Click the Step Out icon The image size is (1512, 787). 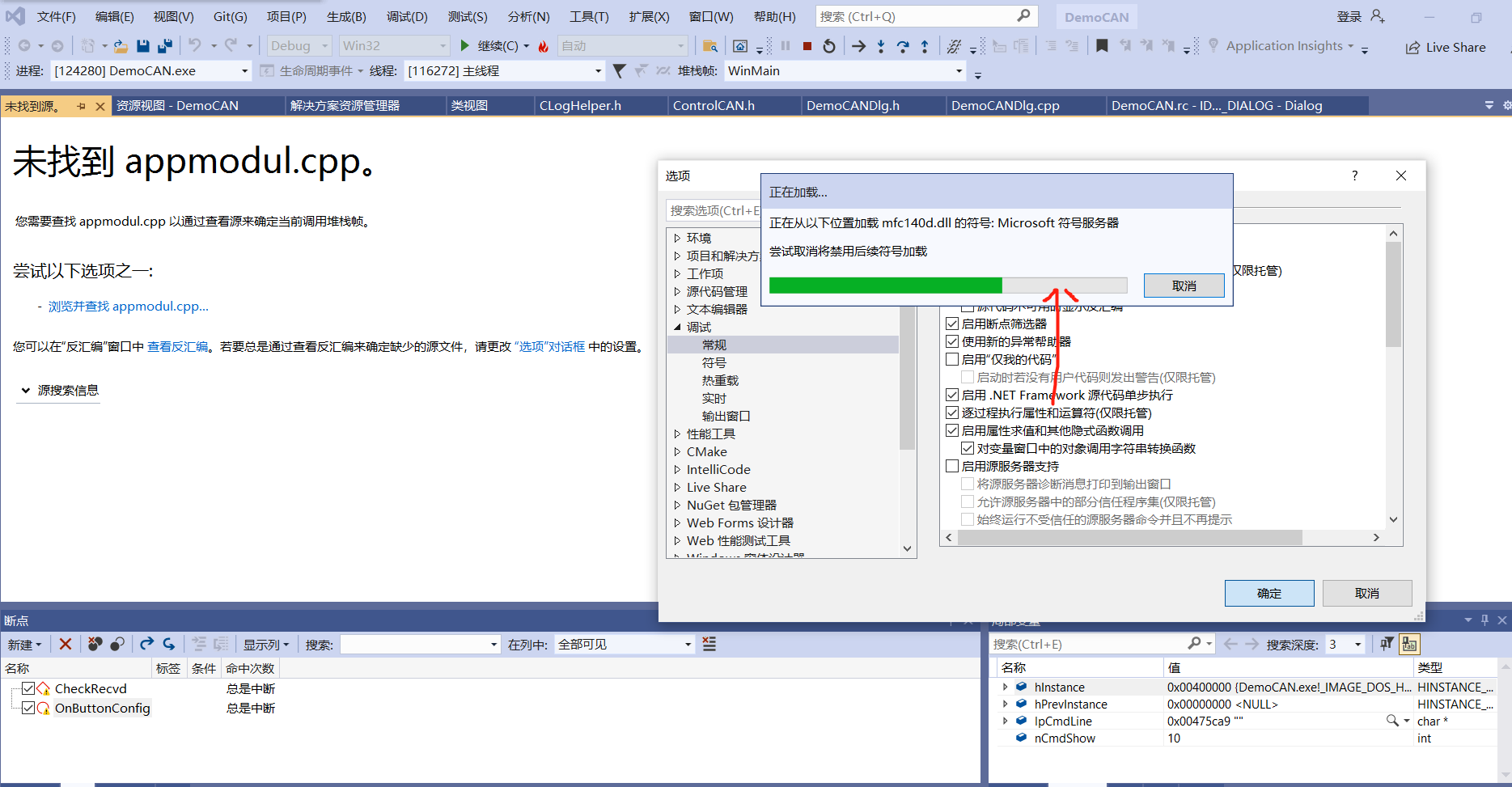pos(925,45)
